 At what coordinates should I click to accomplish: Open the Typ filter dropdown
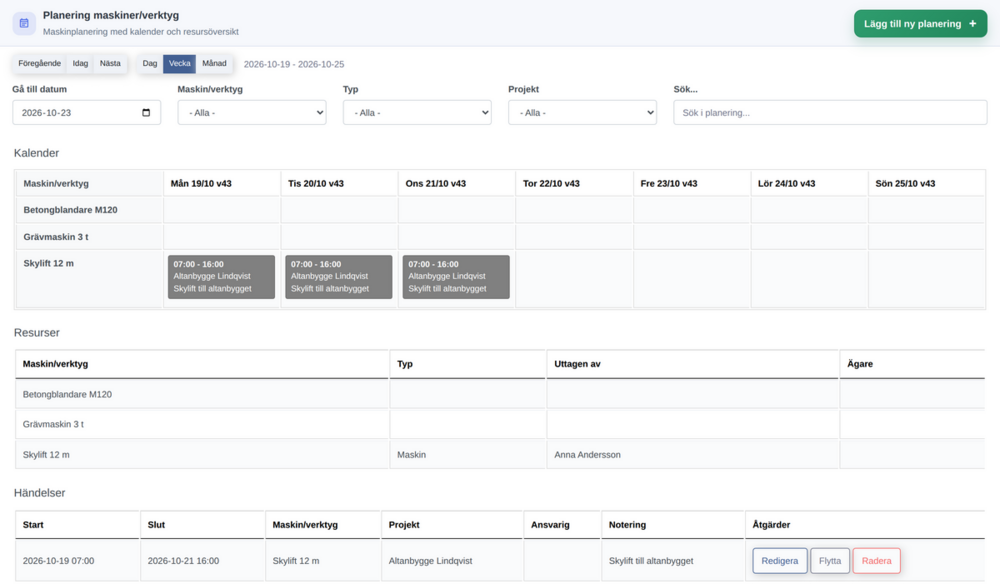pyautogui.click(x=417, y=113)
